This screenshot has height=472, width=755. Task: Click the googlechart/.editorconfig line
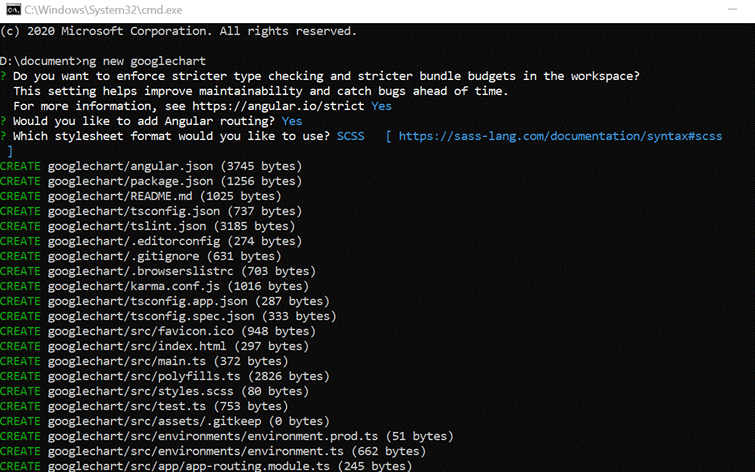[x=151, y=241]
